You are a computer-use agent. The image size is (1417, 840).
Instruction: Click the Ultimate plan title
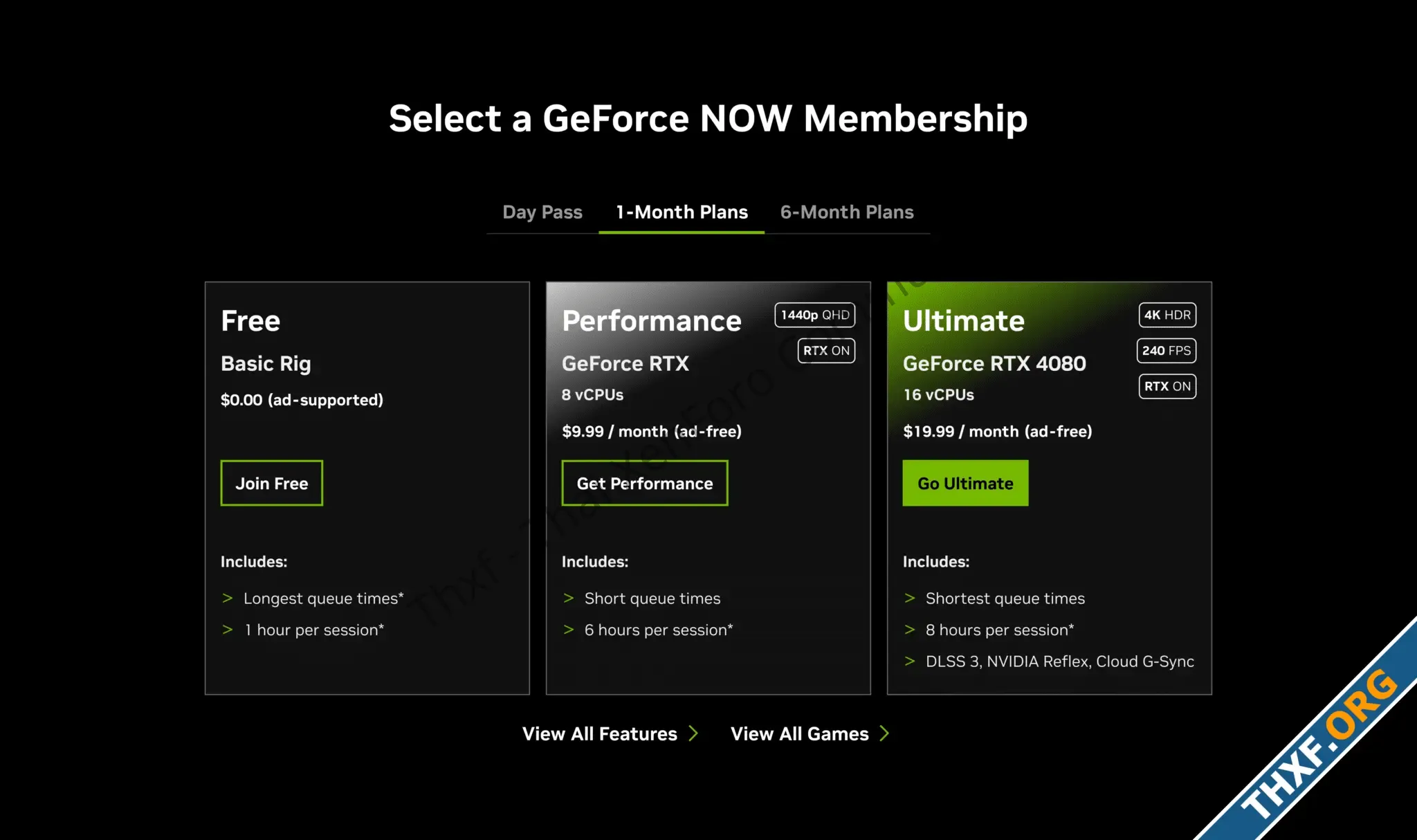964,320
